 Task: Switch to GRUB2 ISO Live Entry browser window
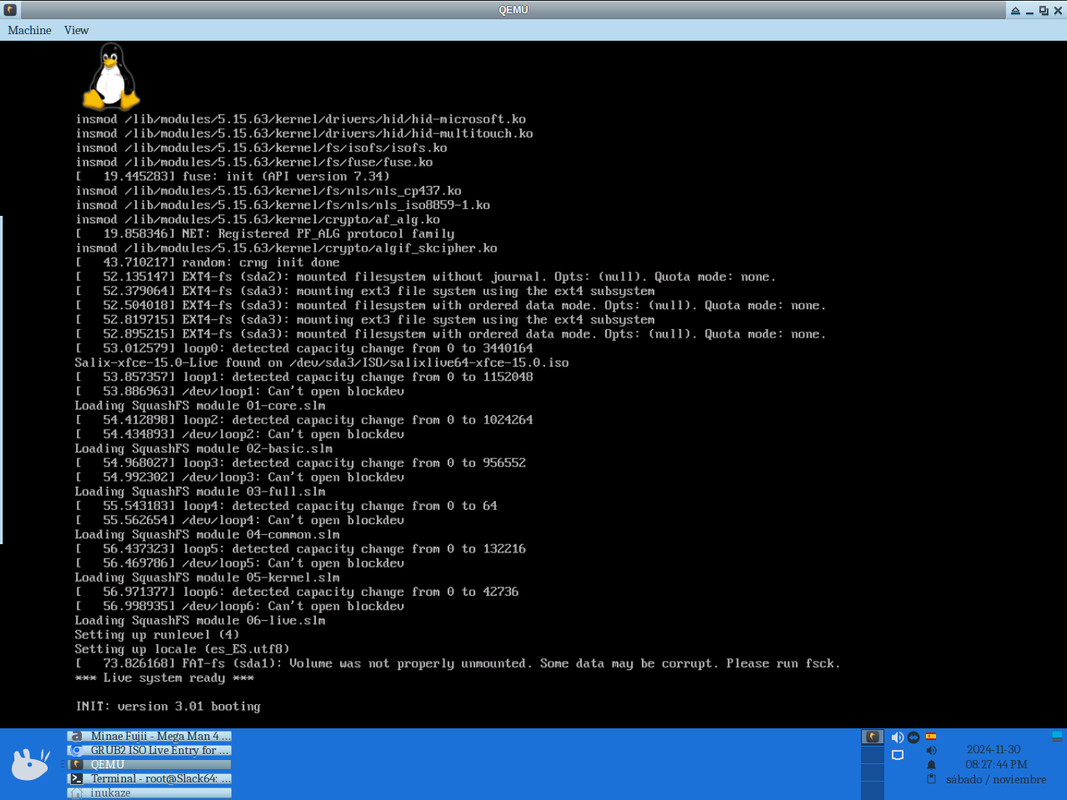coord(150,750)
